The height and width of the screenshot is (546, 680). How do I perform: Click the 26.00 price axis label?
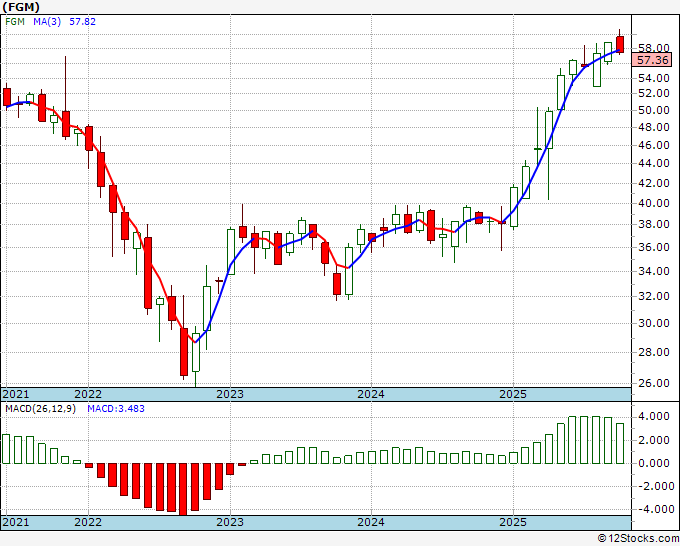654,383
